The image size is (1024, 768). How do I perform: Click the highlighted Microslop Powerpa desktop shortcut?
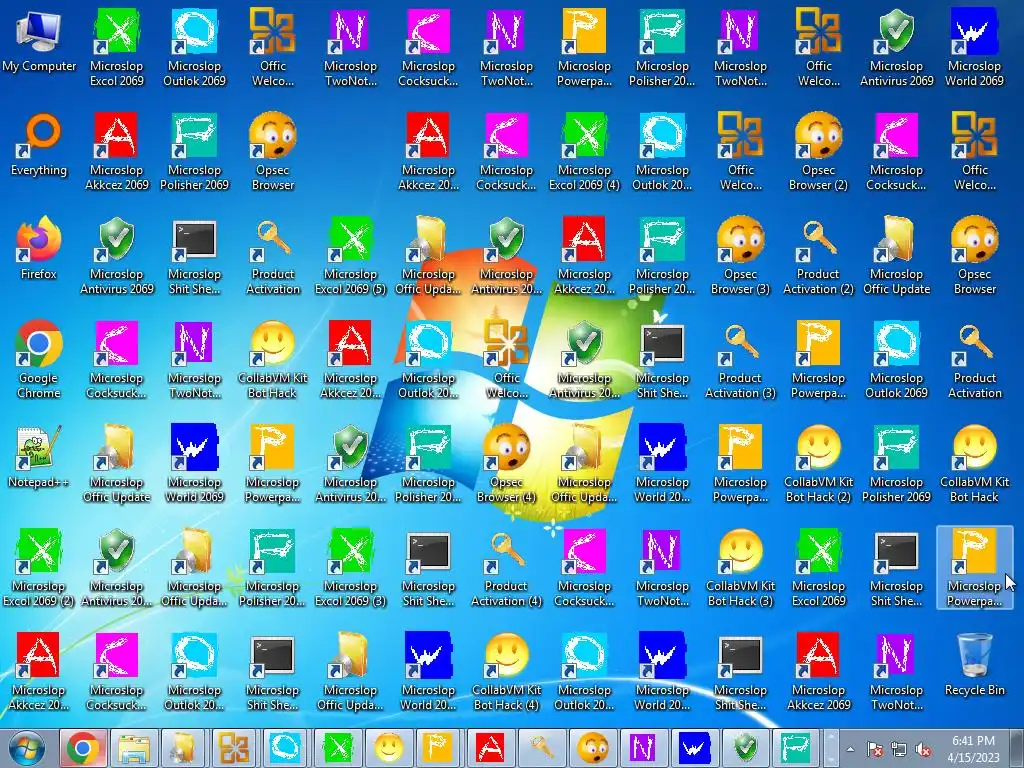974,569
